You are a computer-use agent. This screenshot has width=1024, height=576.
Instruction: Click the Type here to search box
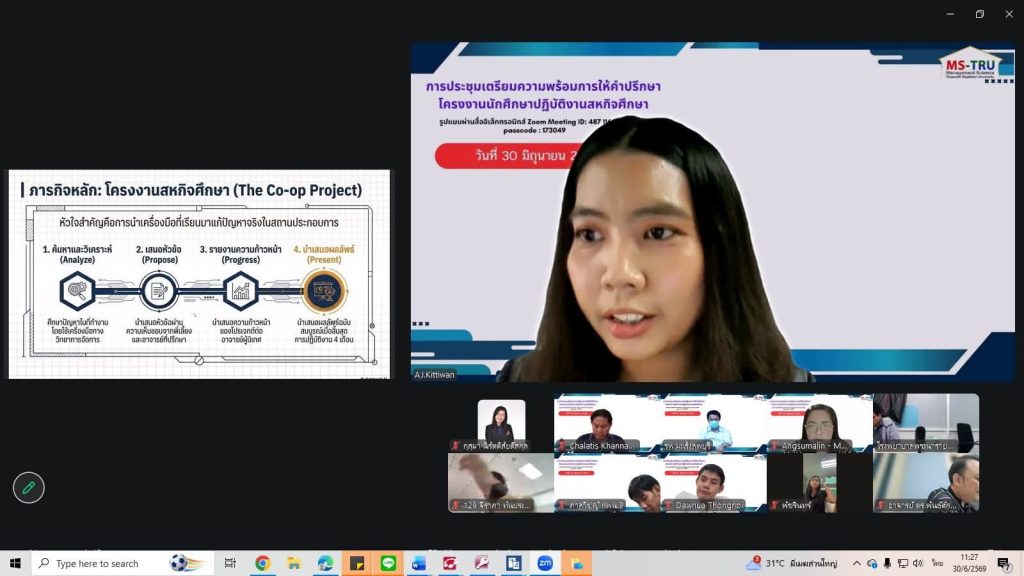coord(123,563)
